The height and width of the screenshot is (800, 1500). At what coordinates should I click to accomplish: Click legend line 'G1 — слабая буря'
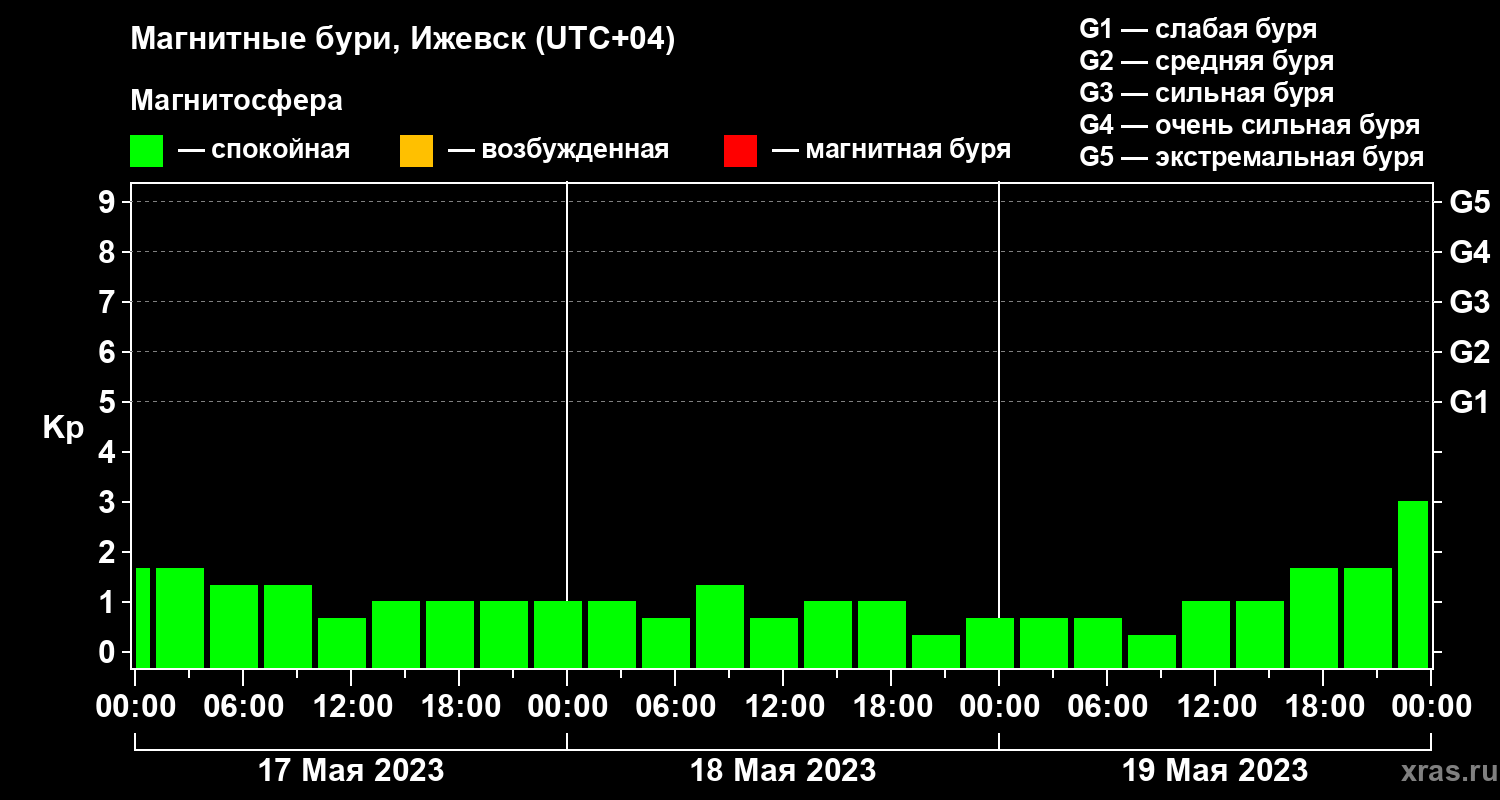1198,28
